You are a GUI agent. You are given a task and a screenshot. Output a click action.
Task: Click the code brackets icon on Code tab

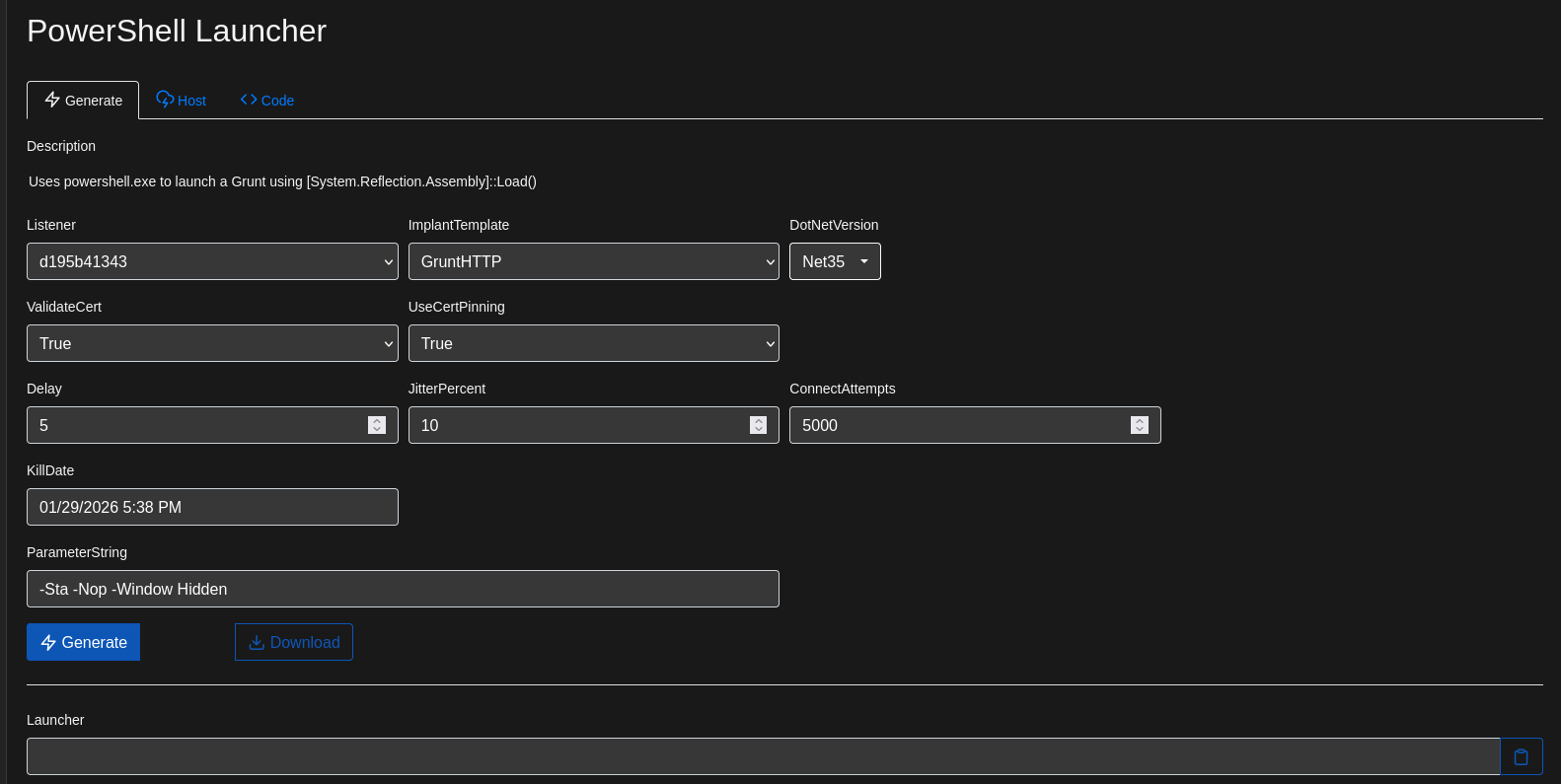point(249,100)
